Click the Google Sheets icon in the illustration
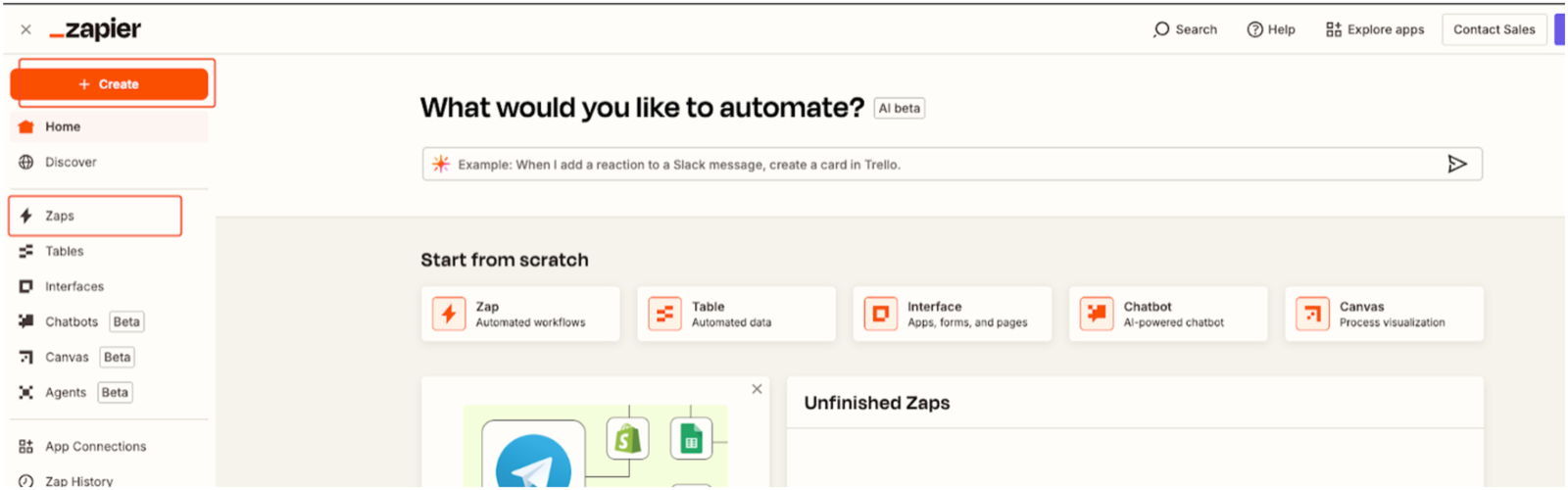Screen dimensions: 1568x490 coord(691,438)
